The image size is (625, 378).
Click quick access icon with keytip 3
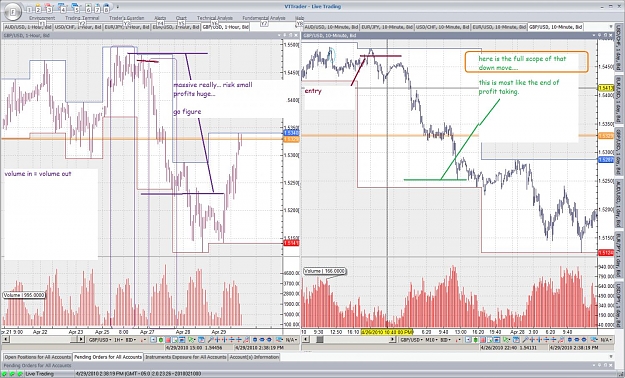[x=49, y=9]
